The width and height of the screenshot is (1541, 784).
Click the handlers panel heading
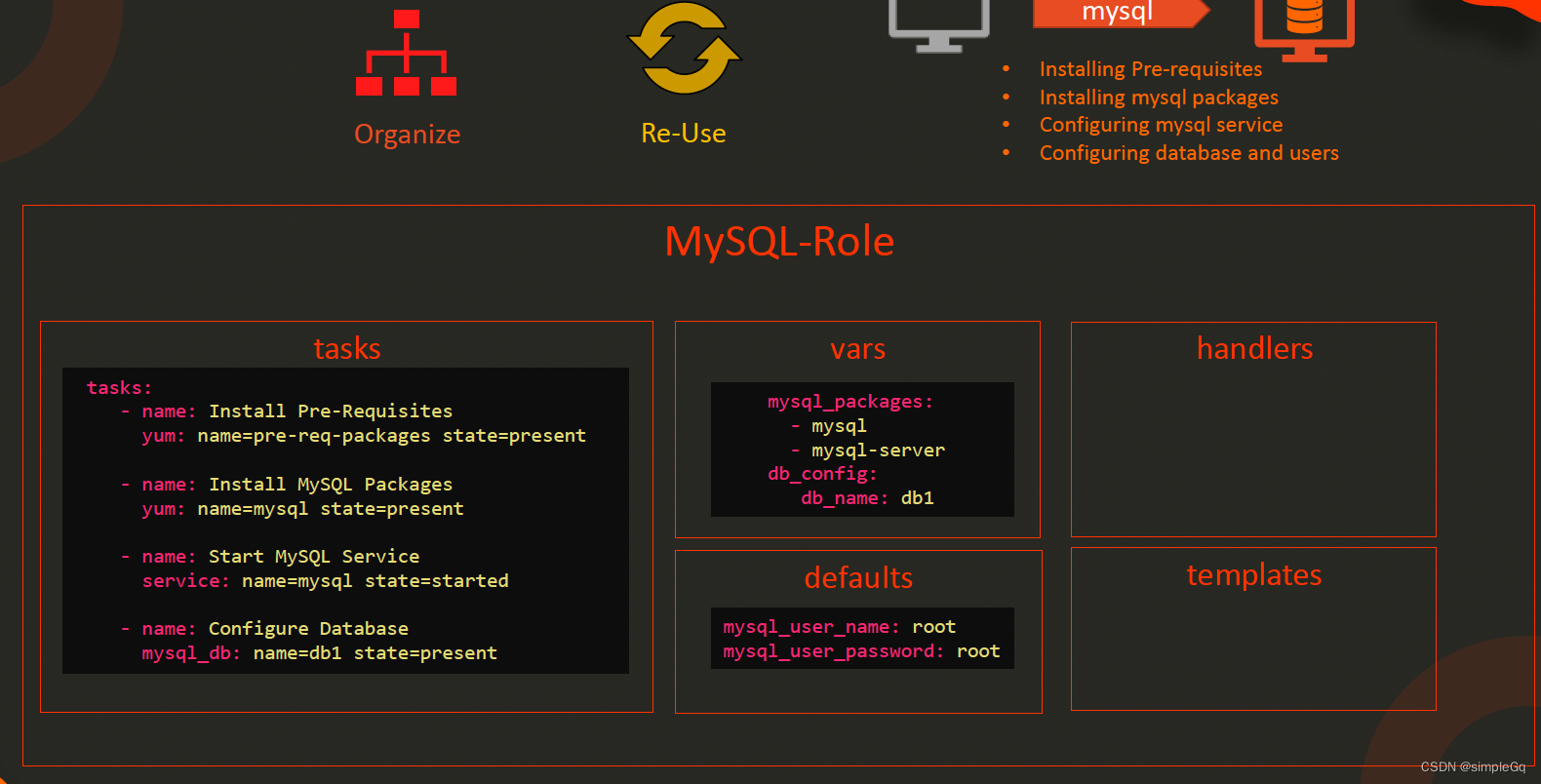coord(1254,348)
